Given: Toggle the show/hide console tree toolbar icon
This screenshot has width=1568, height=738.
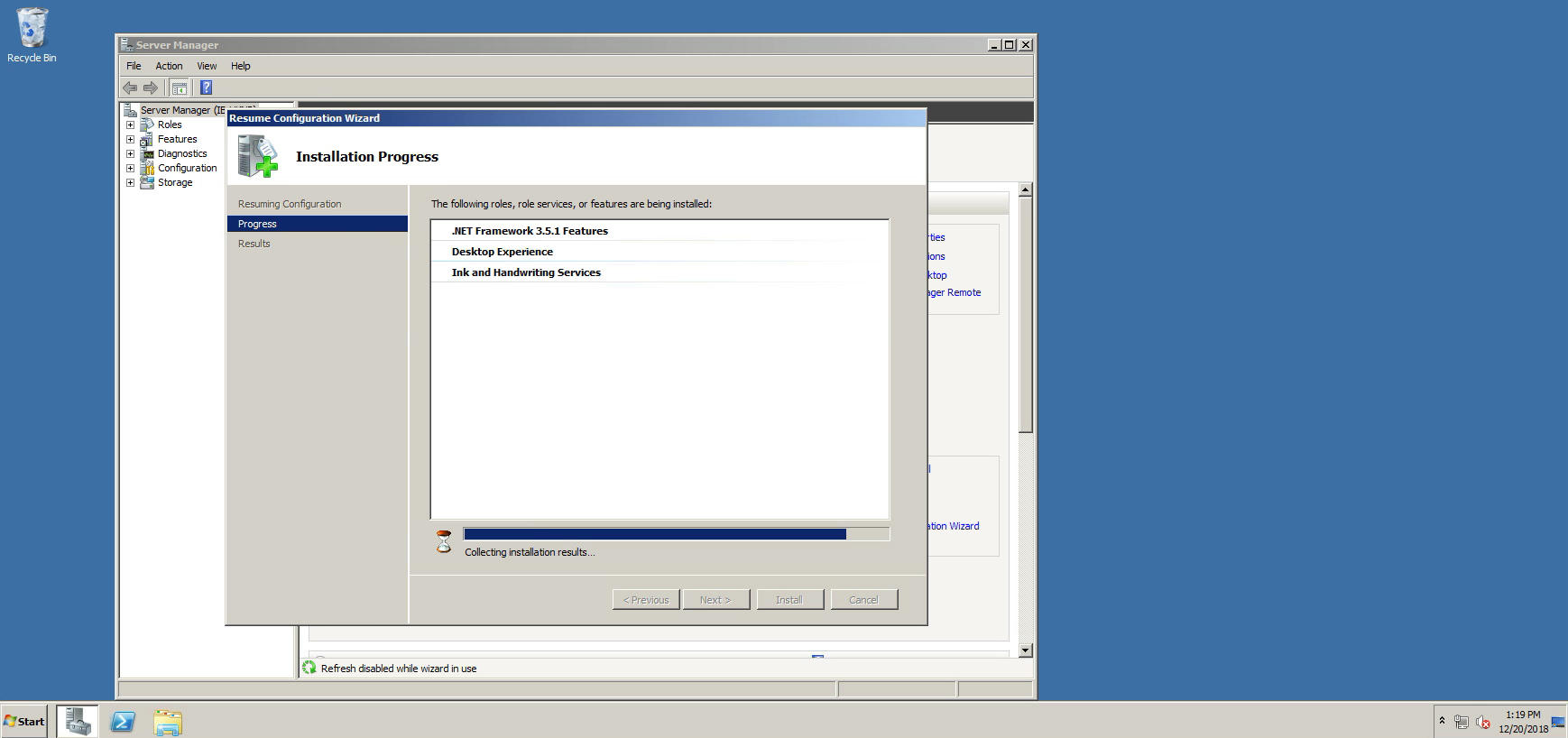Looking at the screenshot, I should pos(179,88).
